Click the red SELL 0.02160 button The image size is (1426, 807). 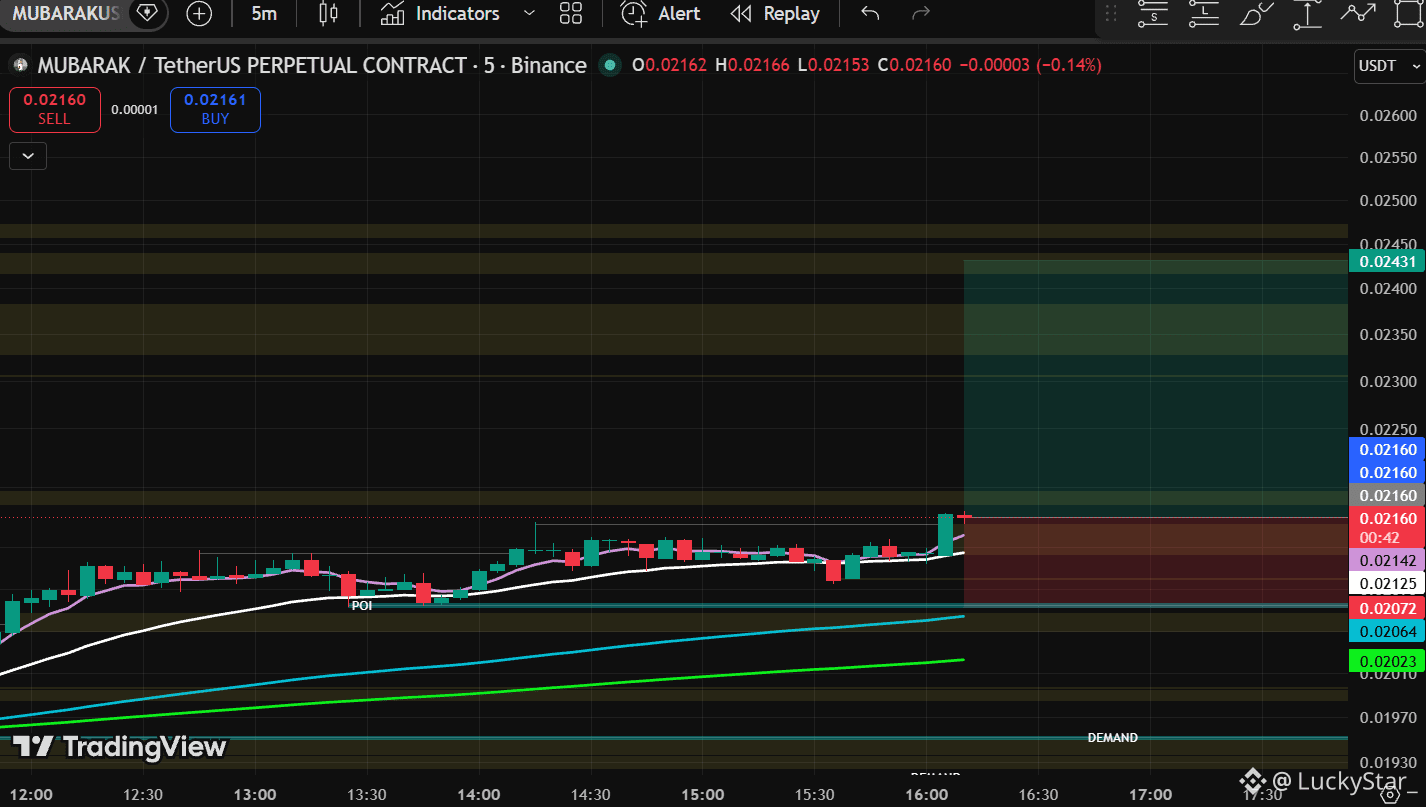pyautogui.click(x=55, y=109)
